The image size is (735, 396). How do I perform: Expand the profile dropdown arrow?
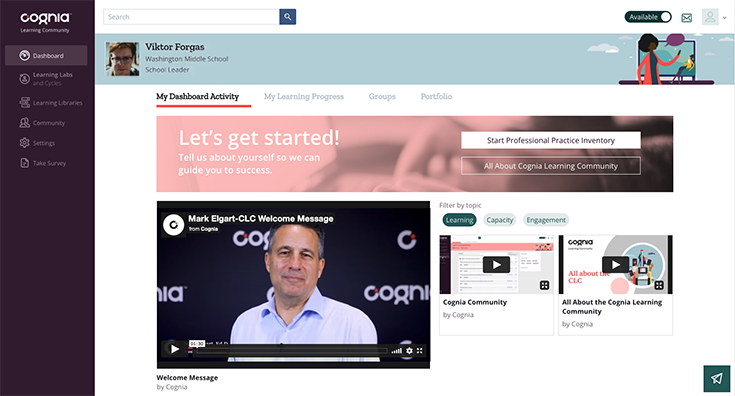[x=724, y=18]
